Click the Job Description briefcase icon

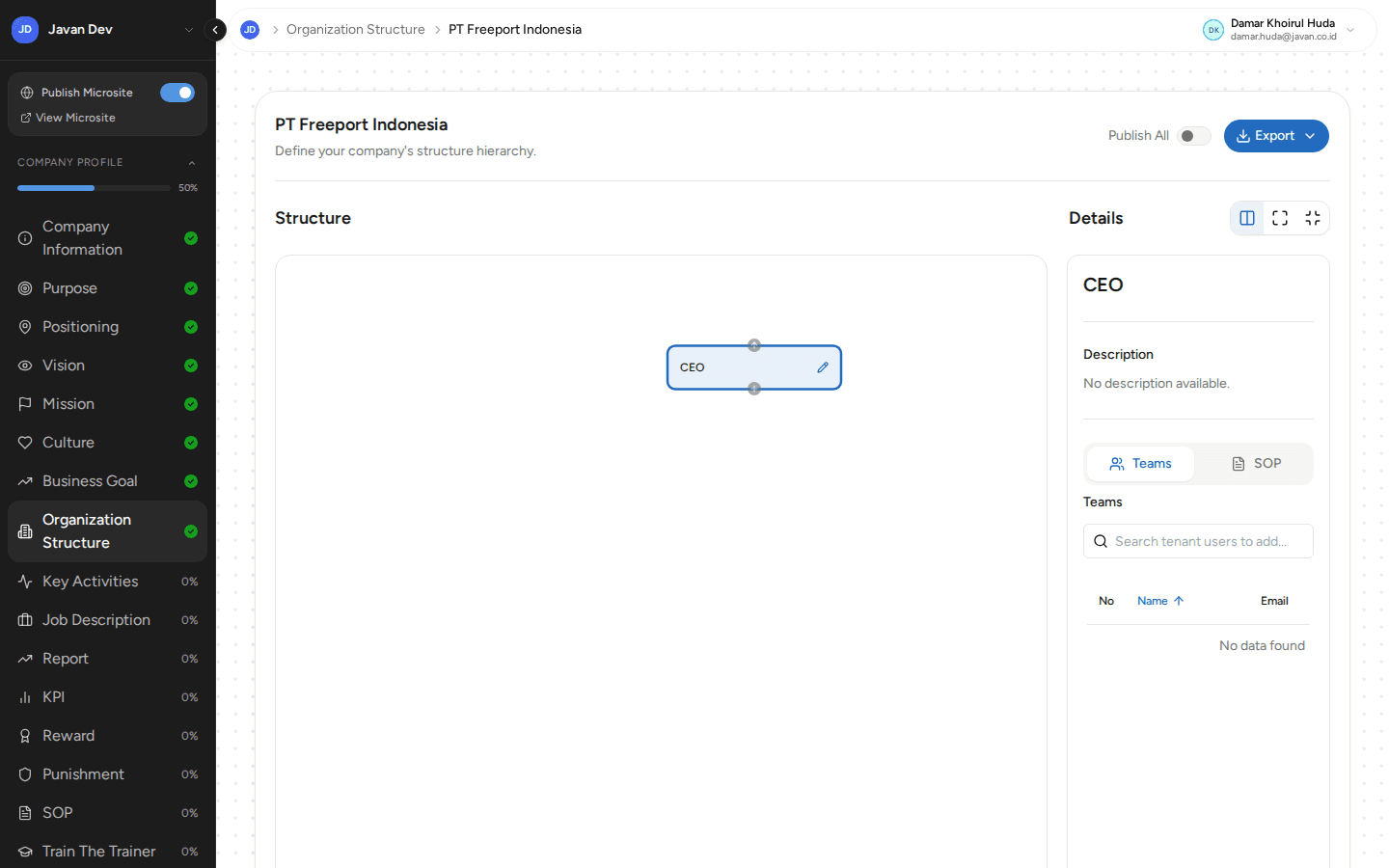pyautogui.click(x=25, y=620)
